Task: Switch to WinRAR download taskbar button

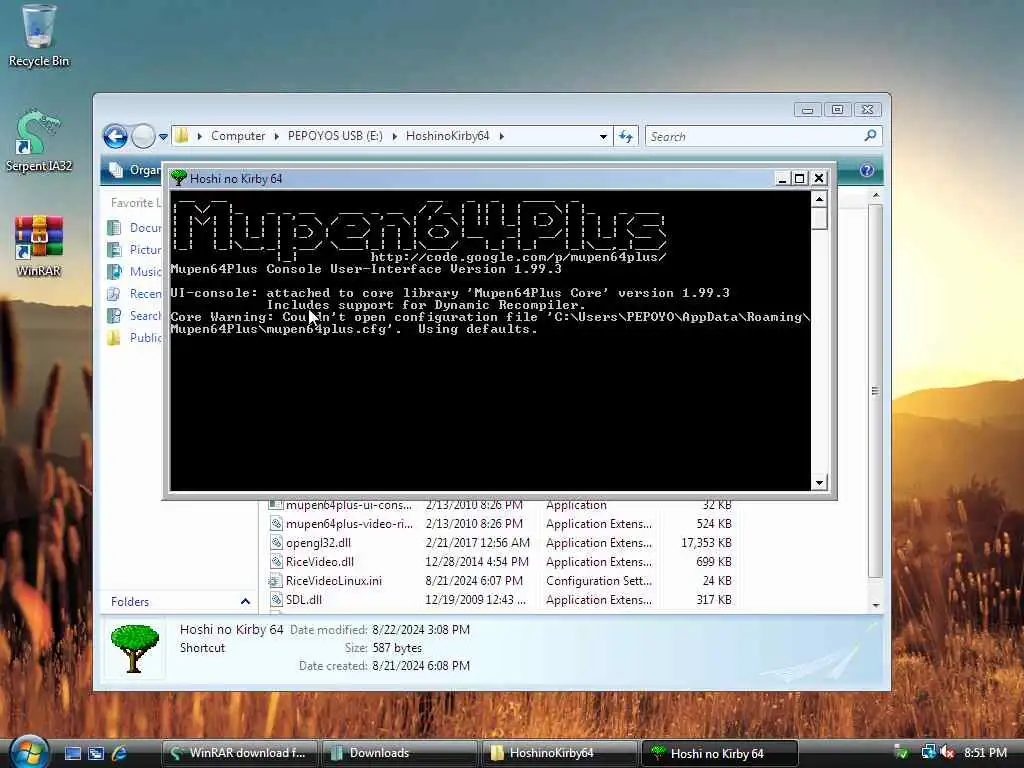Action: 239,753
